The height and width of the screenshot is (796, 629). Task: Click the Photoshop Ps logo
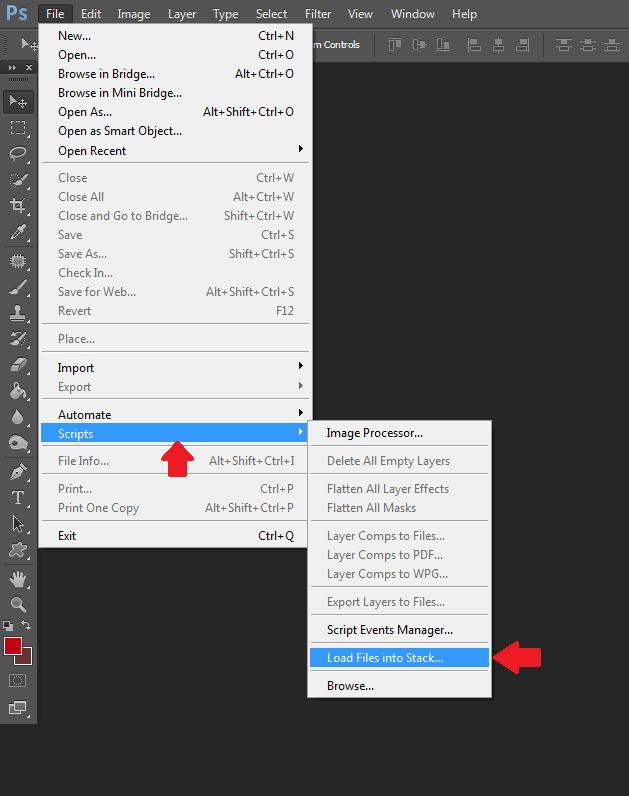click(17, 13)
